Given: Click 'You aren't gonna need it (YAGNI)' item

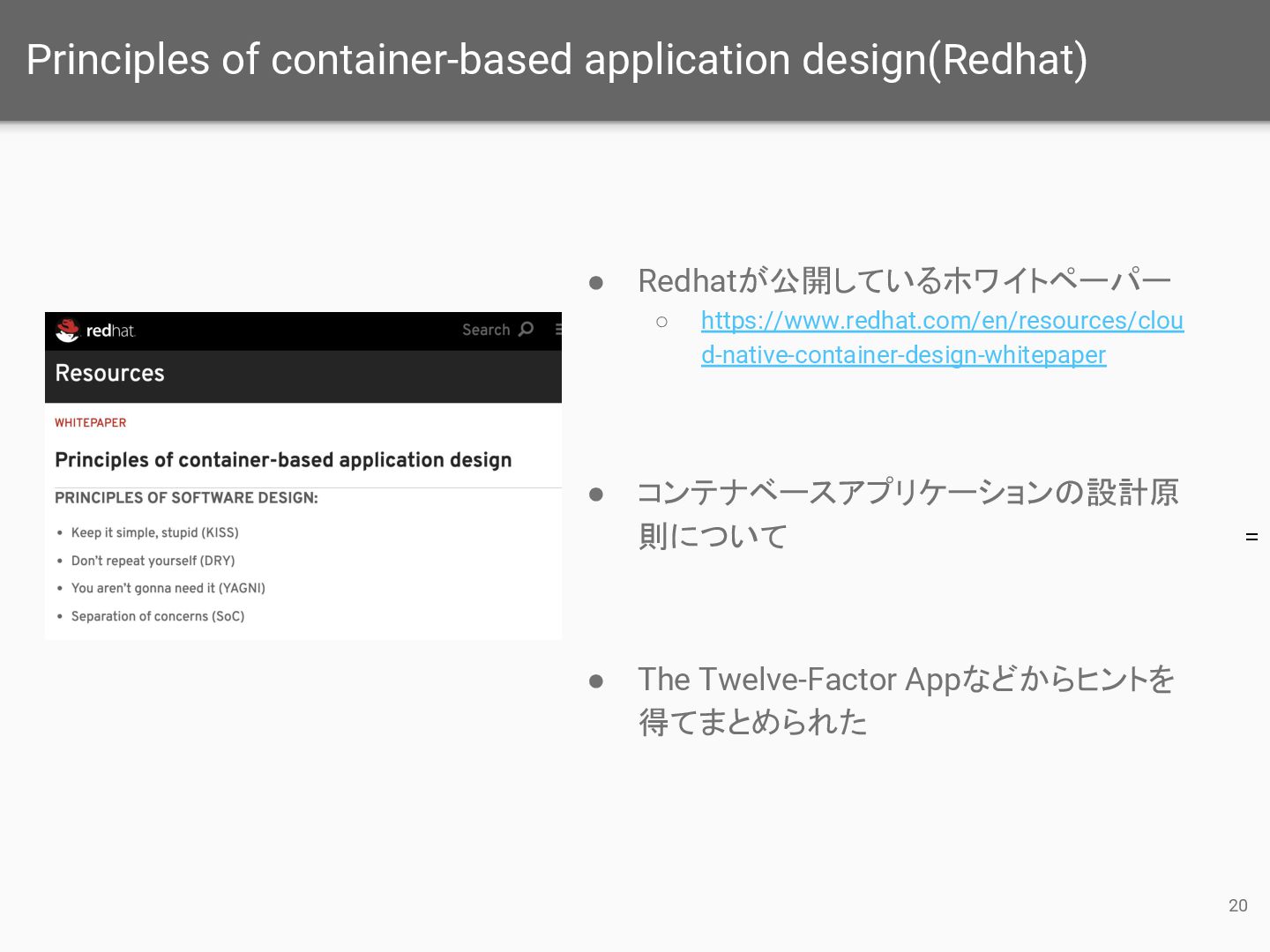Looking at the screenshot, I should coord(168,588).
